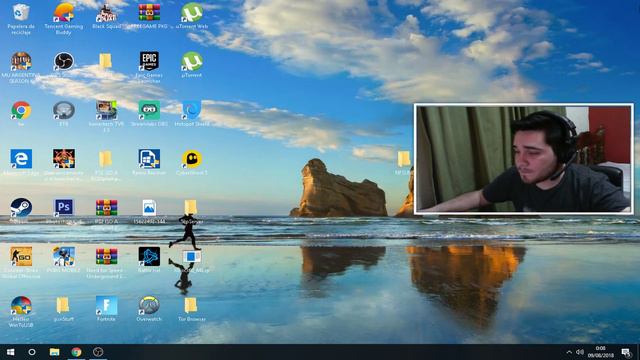This screenshot has height=360, width=640.
Task: Select the unnamed folder beside Epic Games Launcher
Action: (105, 61)
